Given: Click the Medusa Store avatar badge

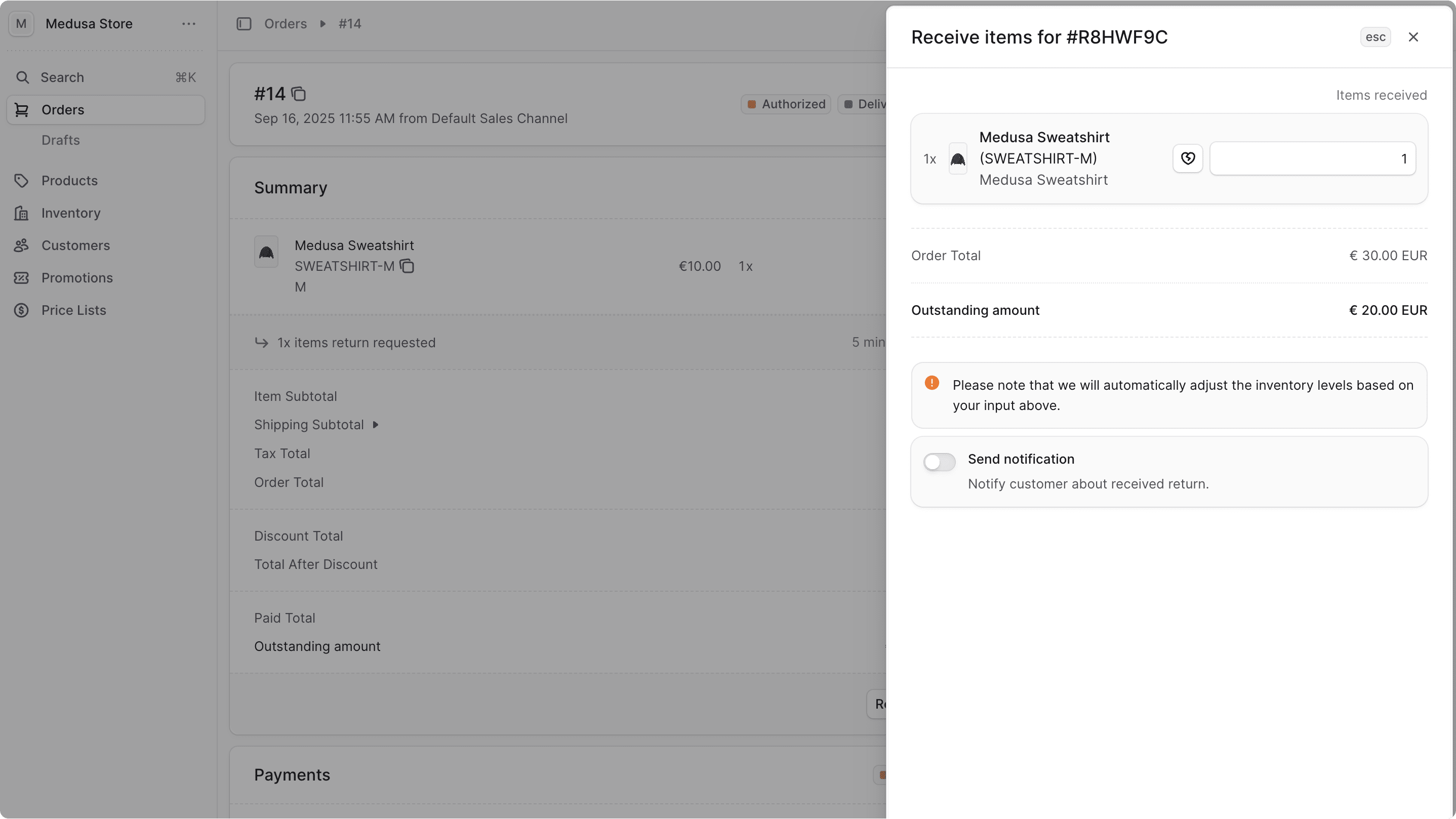Looking at the screenshot, I should [x=21, y=24].
